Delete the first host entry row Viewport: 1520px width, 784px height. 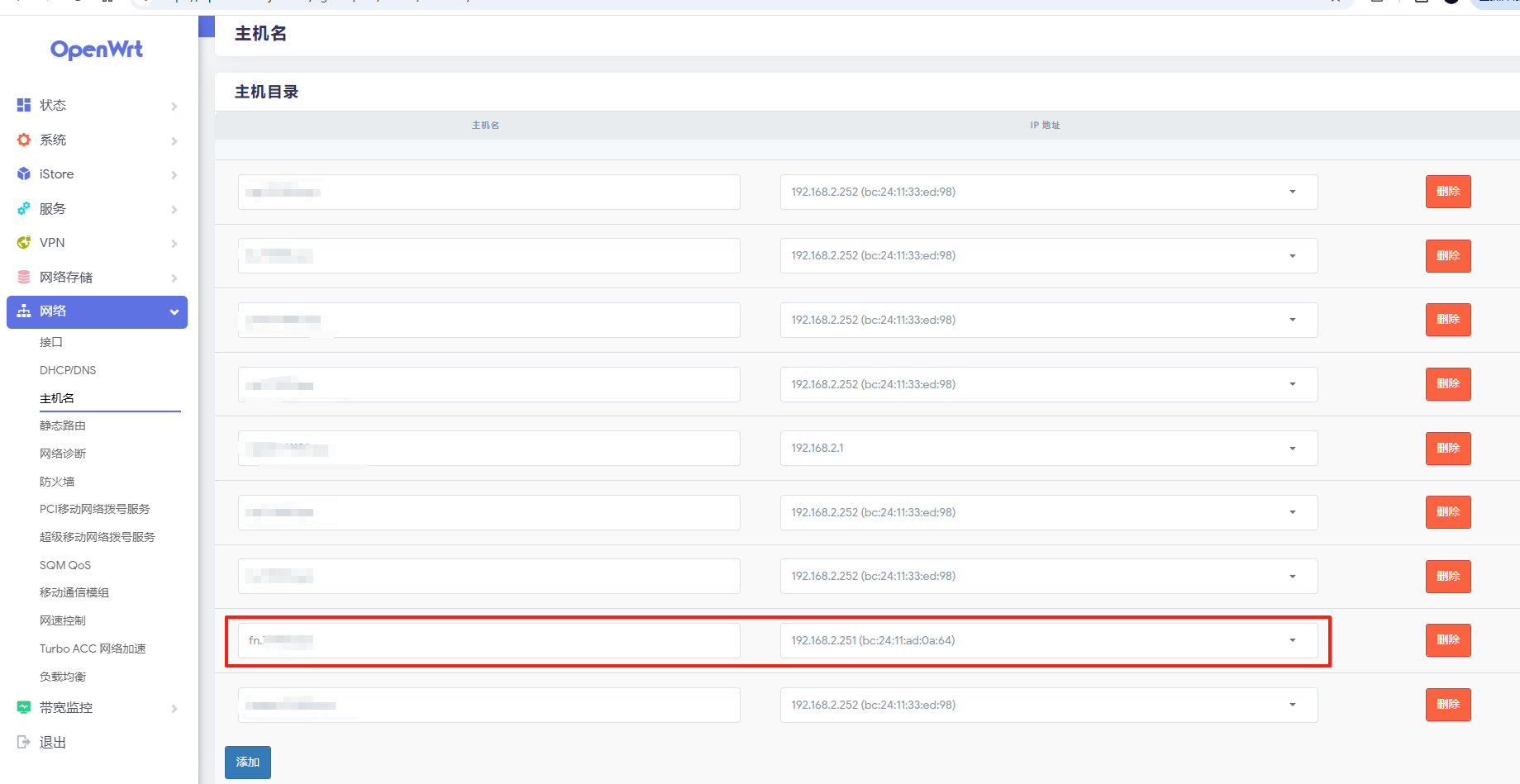coord(1448,192)
